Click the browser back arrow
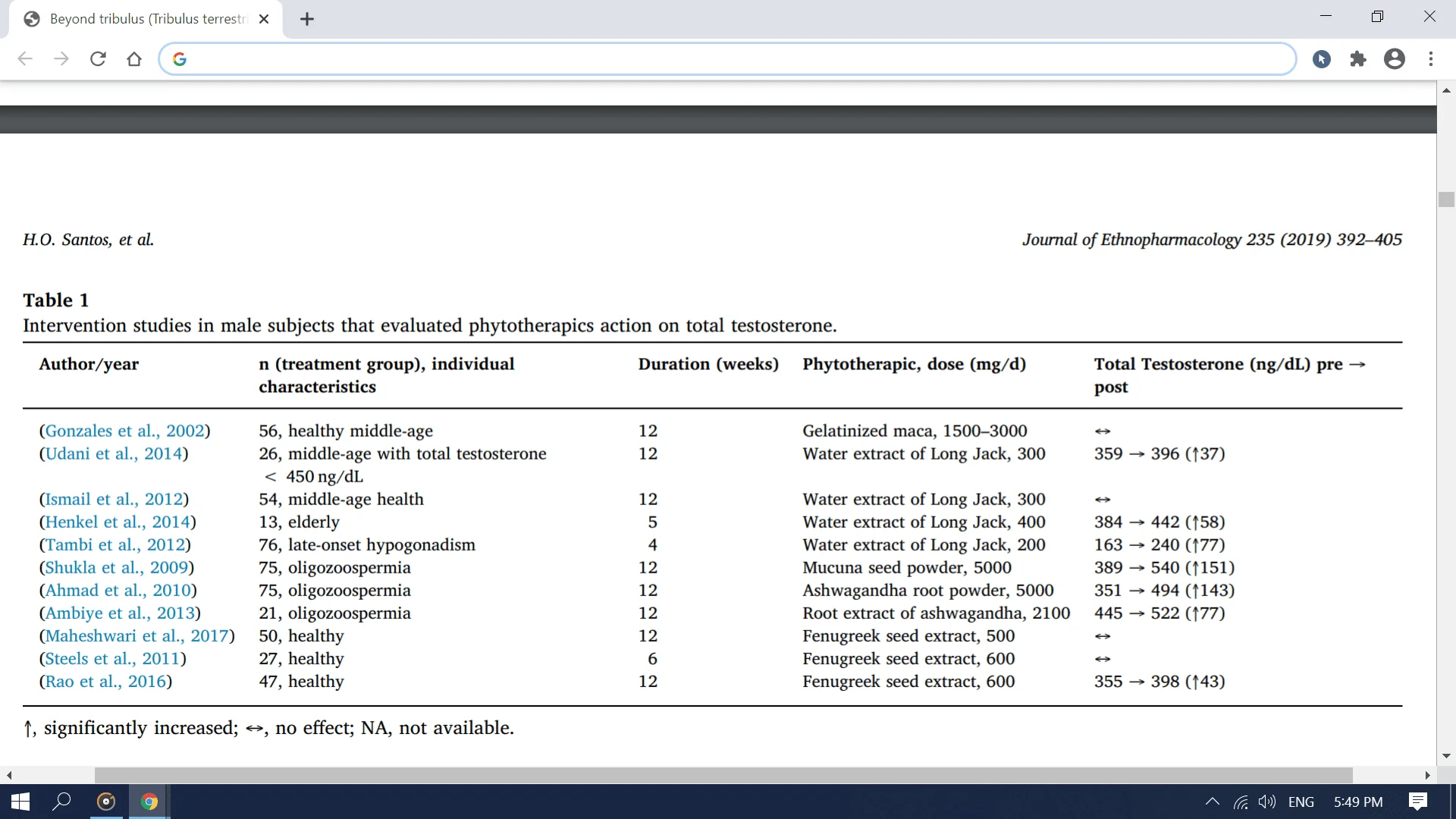The width and height of the screenshot is (1456, 819). pyautogui.click(x=25, y=59)
